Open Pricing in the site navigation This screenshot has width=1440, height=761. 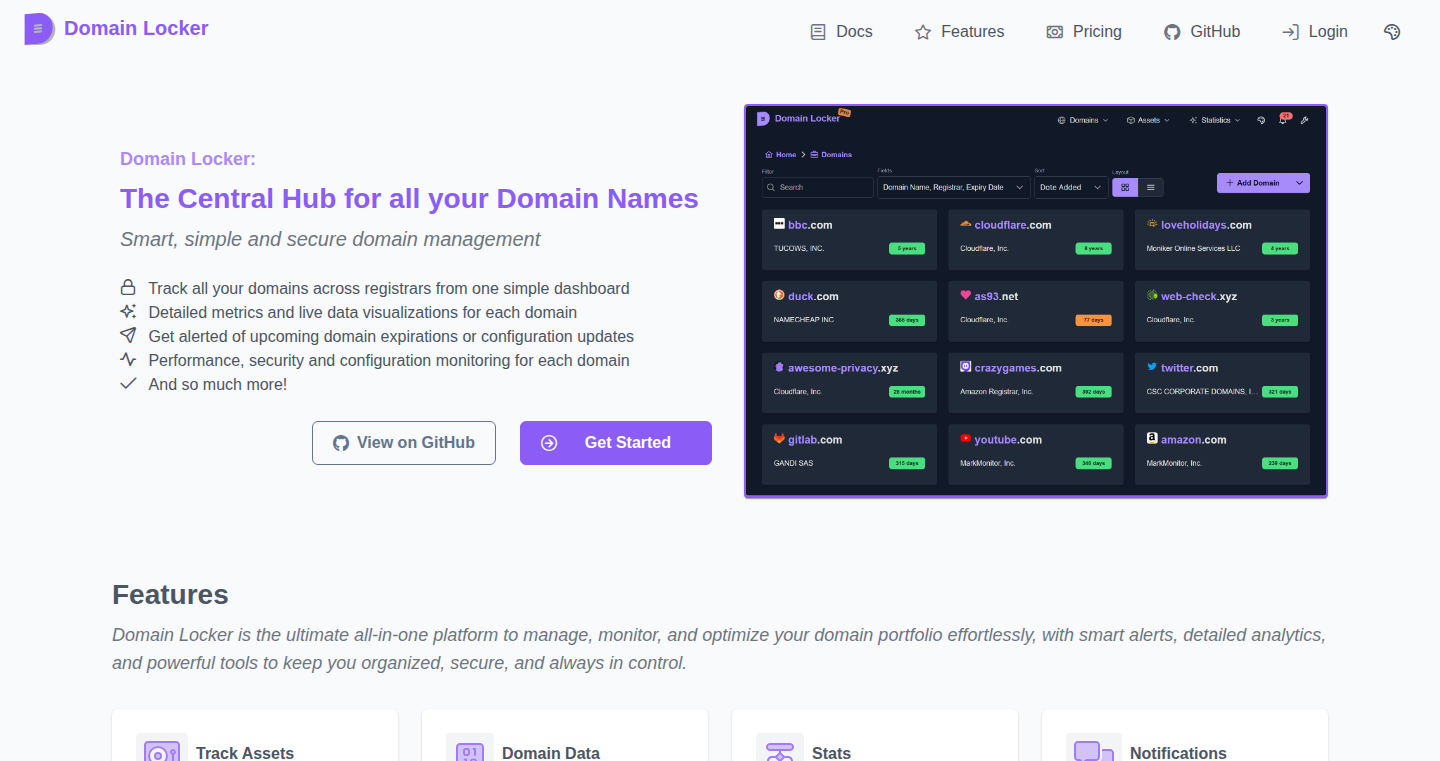point(1084,32)
